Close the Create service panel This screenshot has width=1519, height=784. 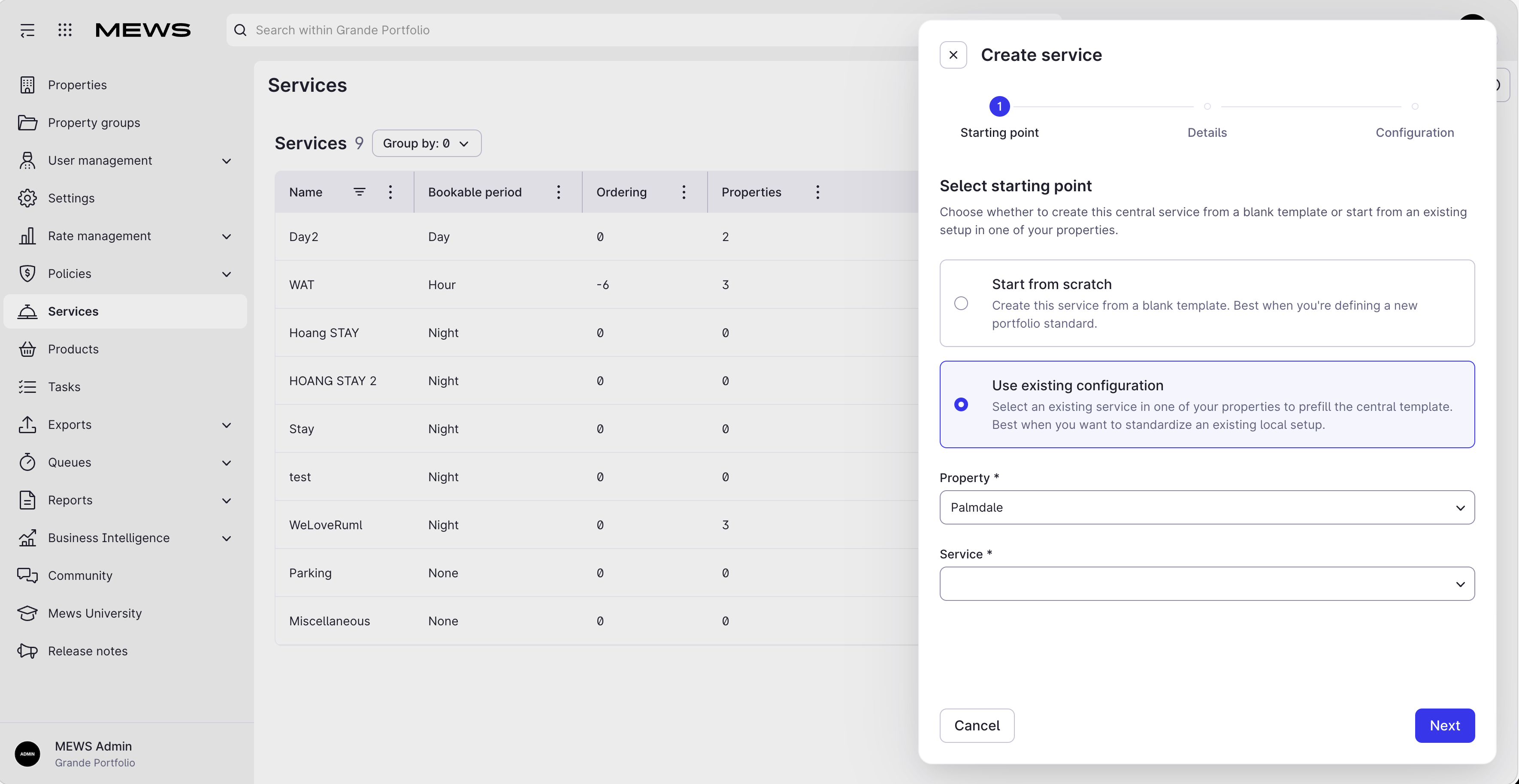(x=953, y=55)
